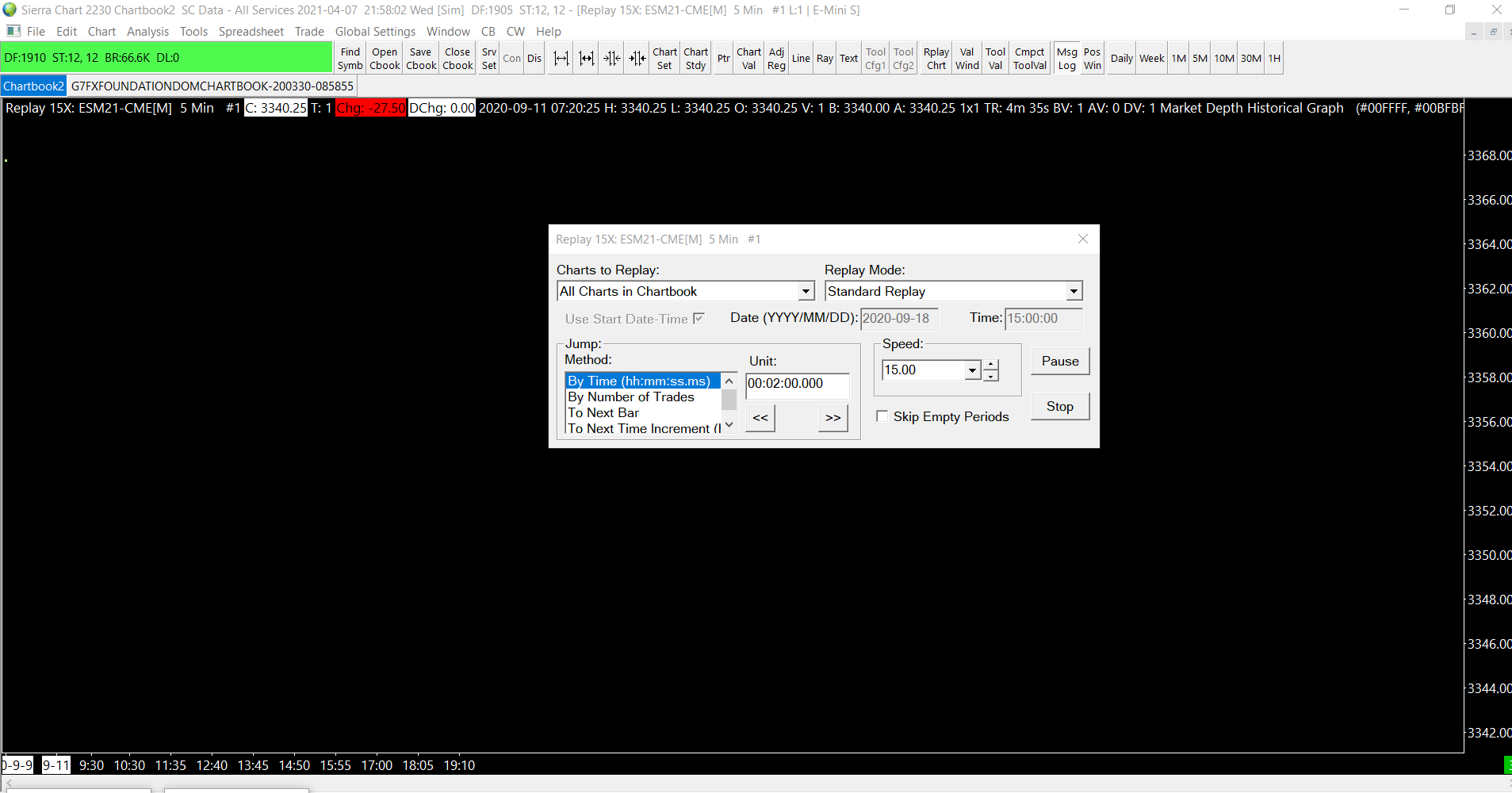
Task: Click the replay Time input field
Action: tap(1043, 319)
